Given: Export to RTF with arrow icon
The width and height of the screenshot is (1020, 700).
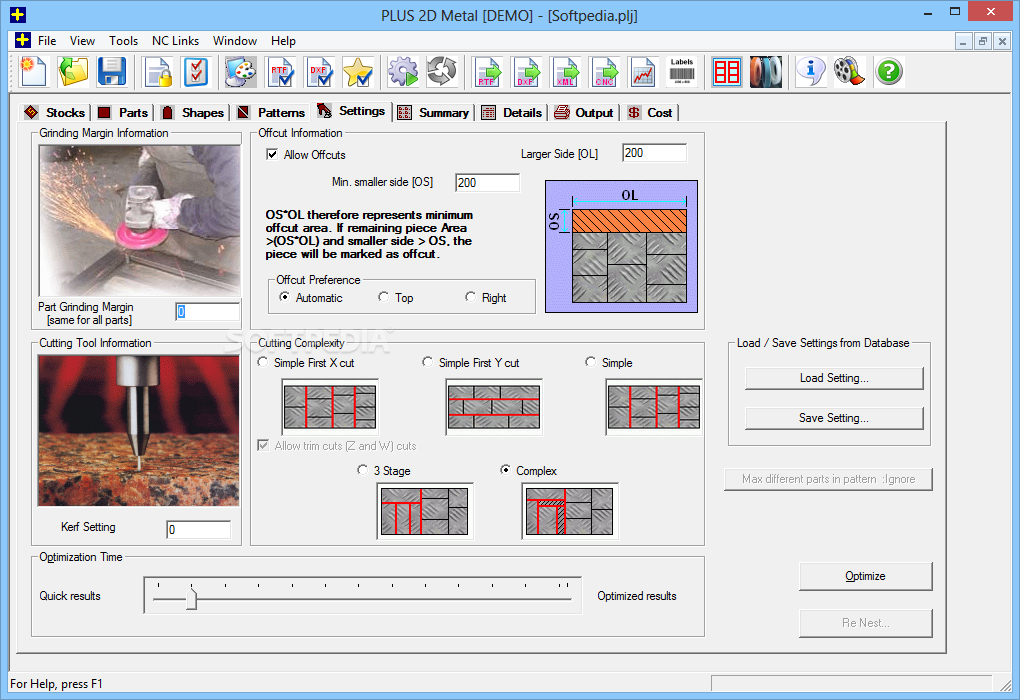Looking at the screenshot, I should pyautogui.click(x=488, y=72).
